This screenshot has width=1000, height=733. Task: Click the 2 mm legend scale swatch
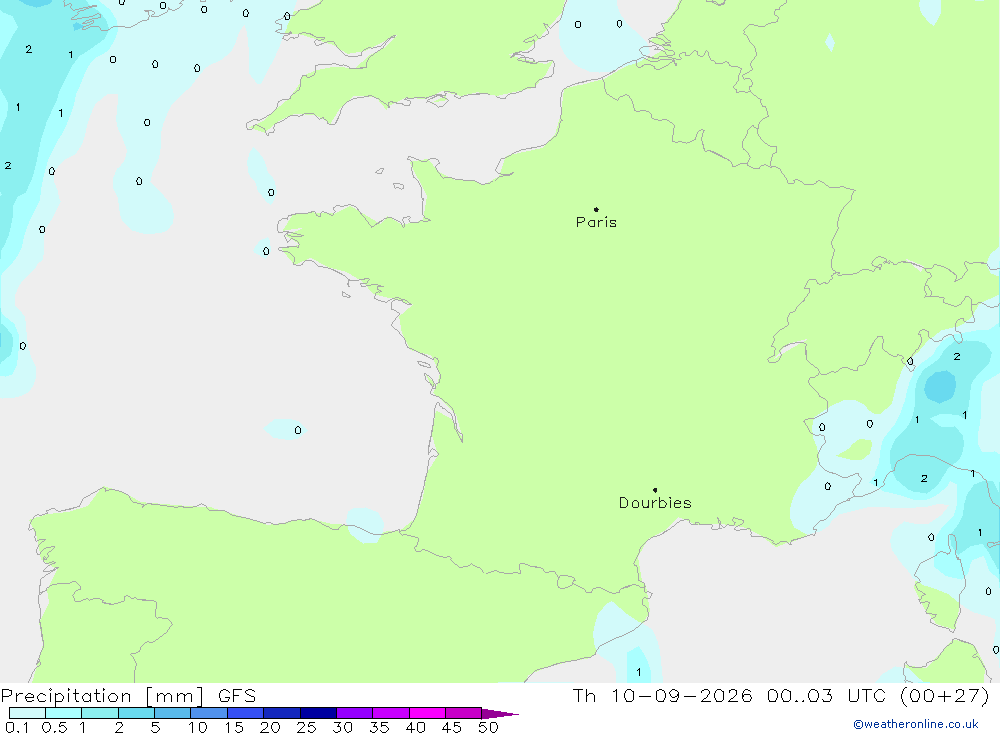click(x=136, y=713)
